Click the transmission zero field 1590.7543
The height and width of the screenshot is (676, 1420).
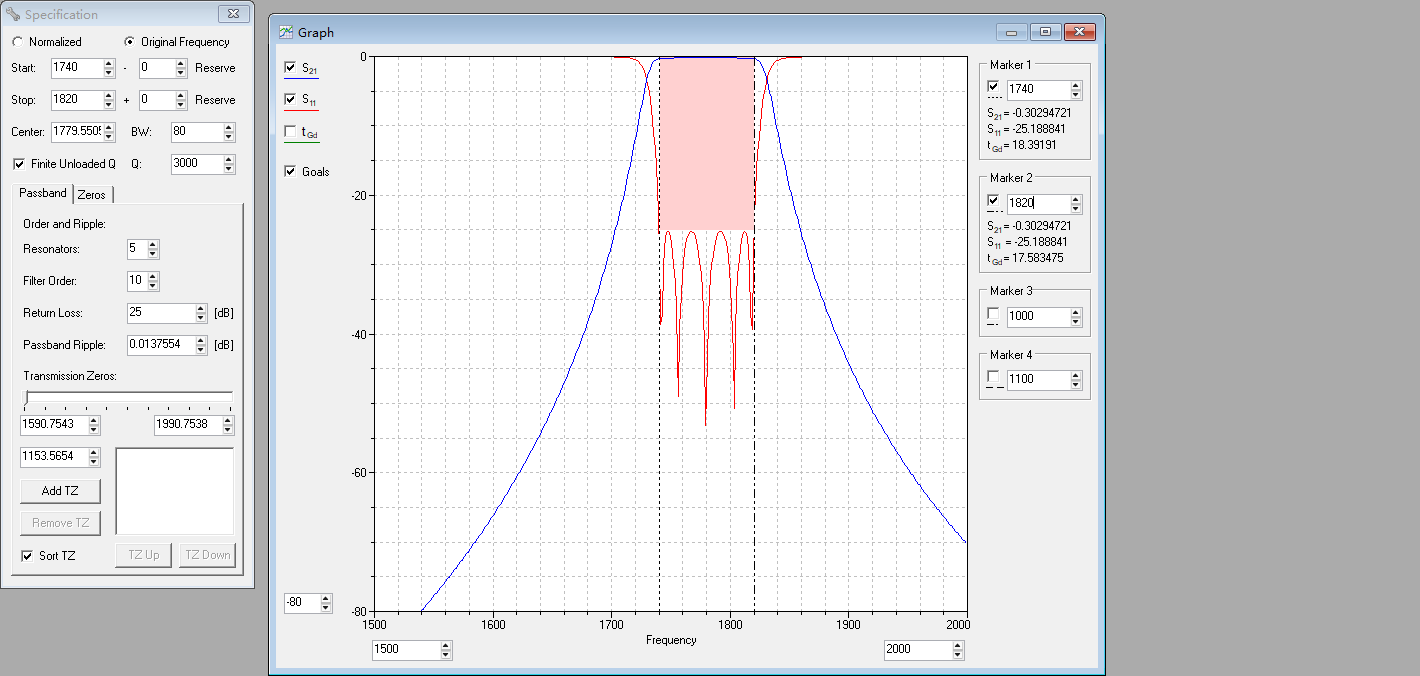pos(54,425)
